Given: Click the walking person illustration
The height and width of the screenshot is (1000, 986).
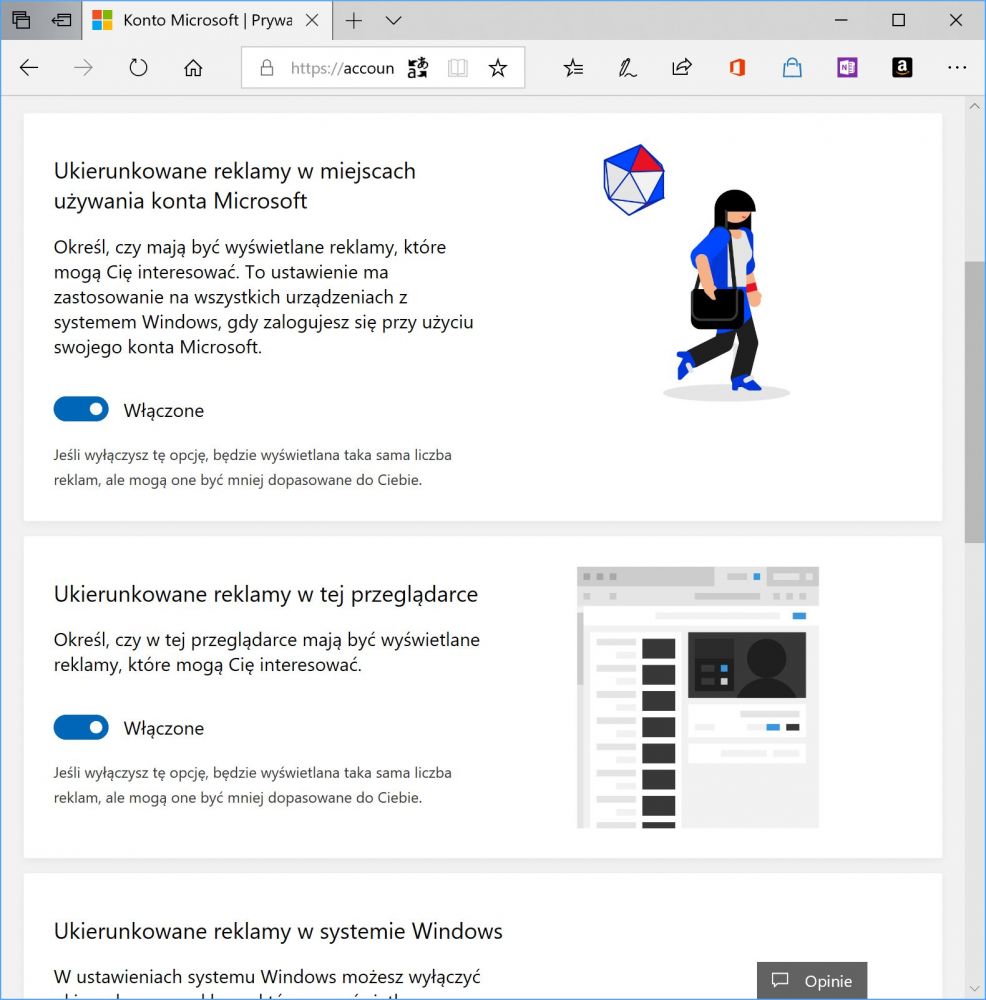Looking at the screenshot, I should tap(726, 294).
